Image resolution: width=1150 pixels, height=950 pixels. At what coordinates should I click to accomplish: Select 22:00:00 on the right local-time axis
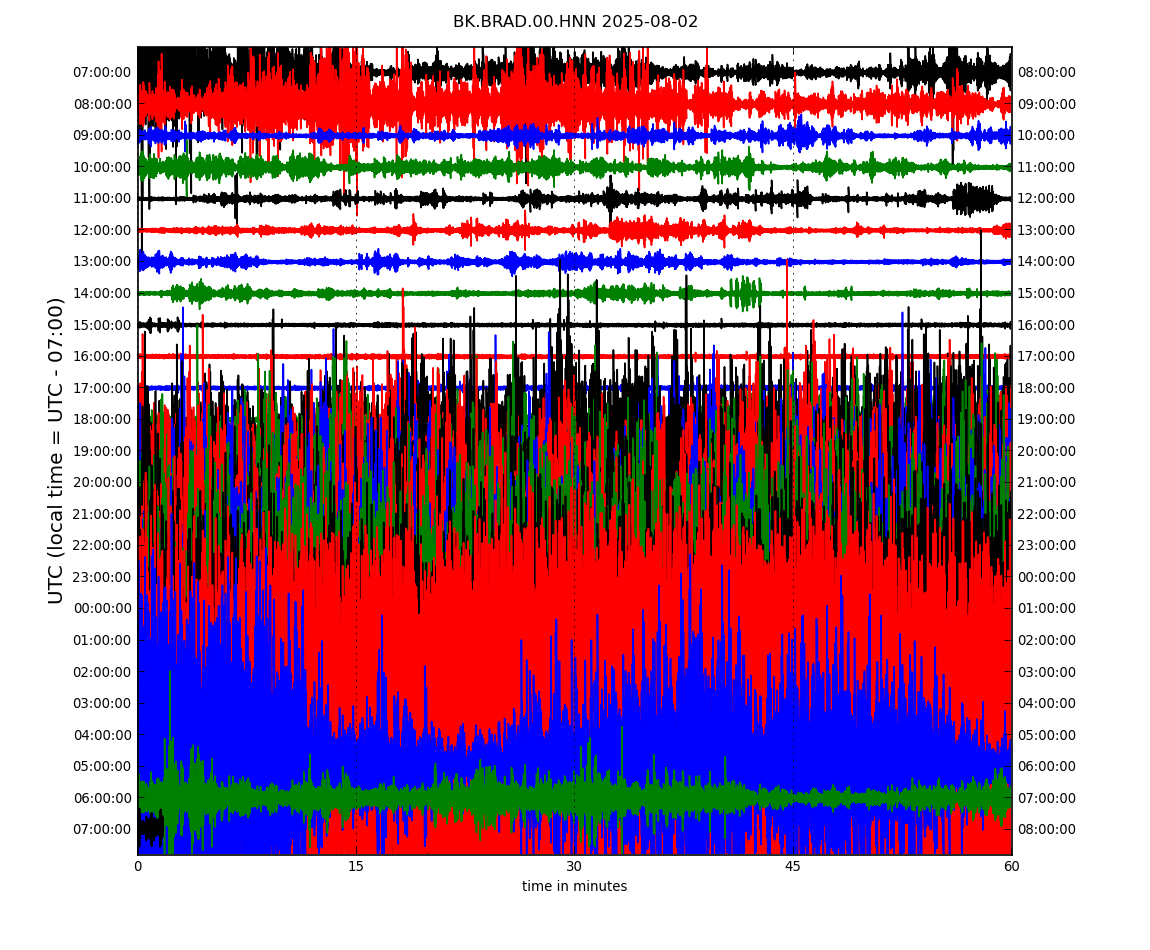(x=1047, y=514)
